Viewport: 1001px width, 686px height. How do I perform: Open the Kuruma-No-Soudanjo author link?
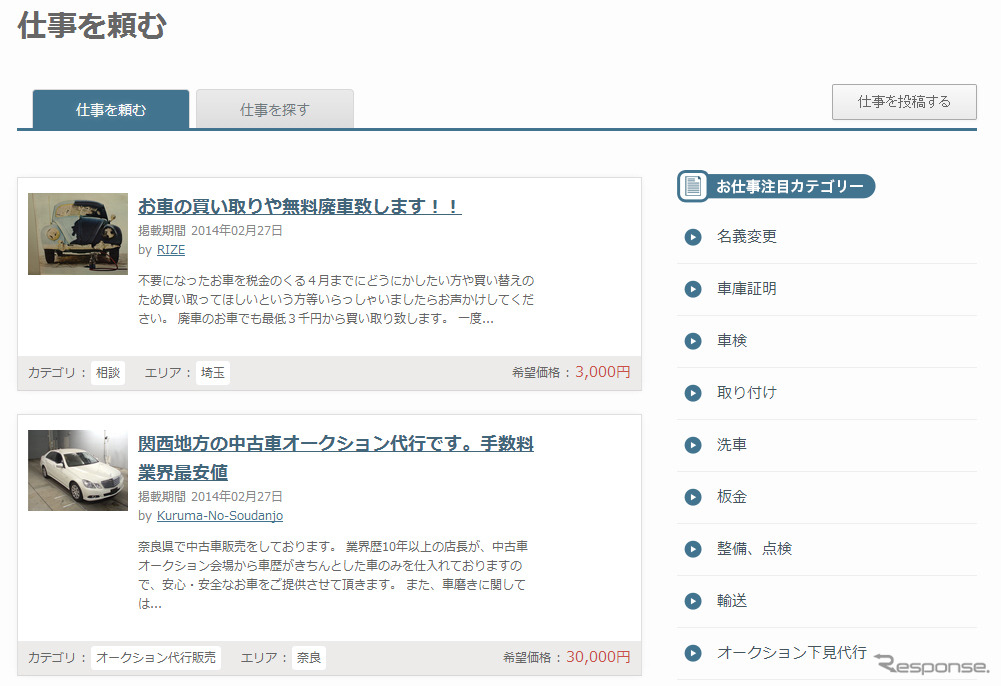tap(219, 516)
